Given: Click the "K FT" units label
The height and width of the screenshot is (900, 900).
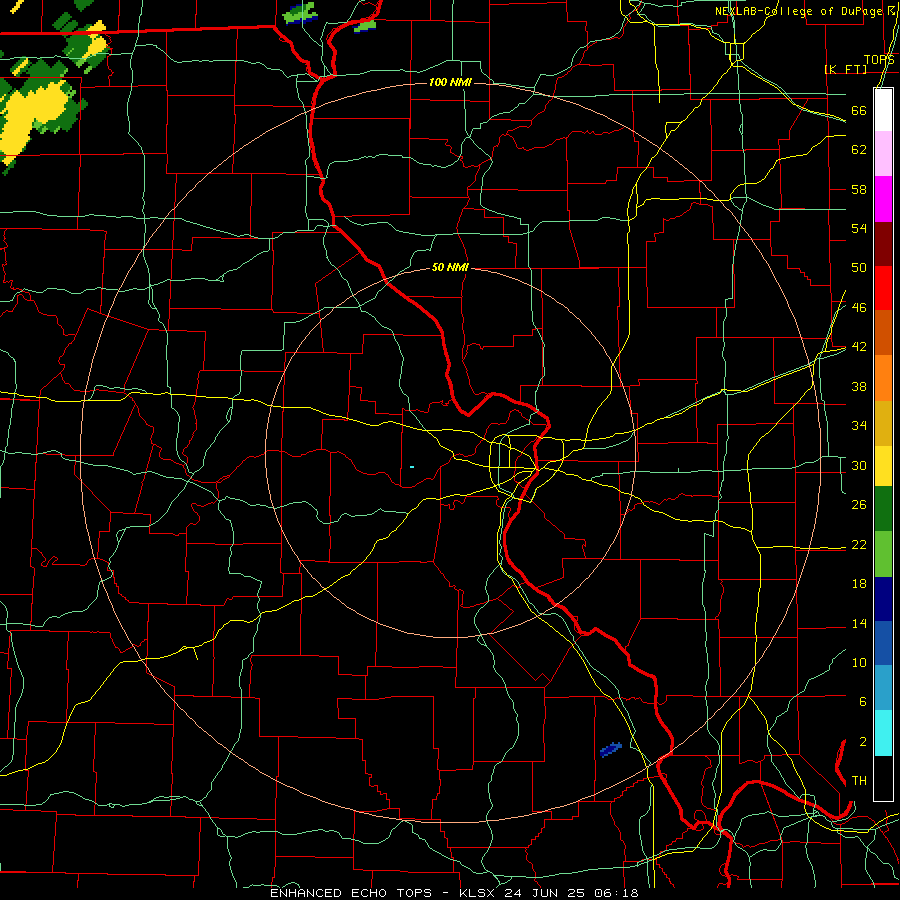Looking at the screenshot, I should click(x=845, y=69).
